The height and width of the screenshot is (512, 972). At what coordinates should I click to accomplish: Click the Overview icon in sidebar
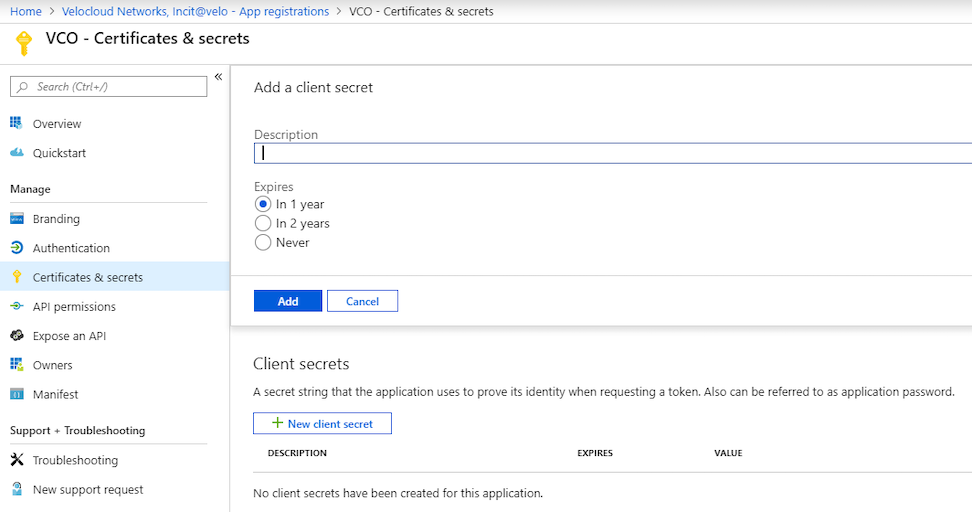coord(16,123)
